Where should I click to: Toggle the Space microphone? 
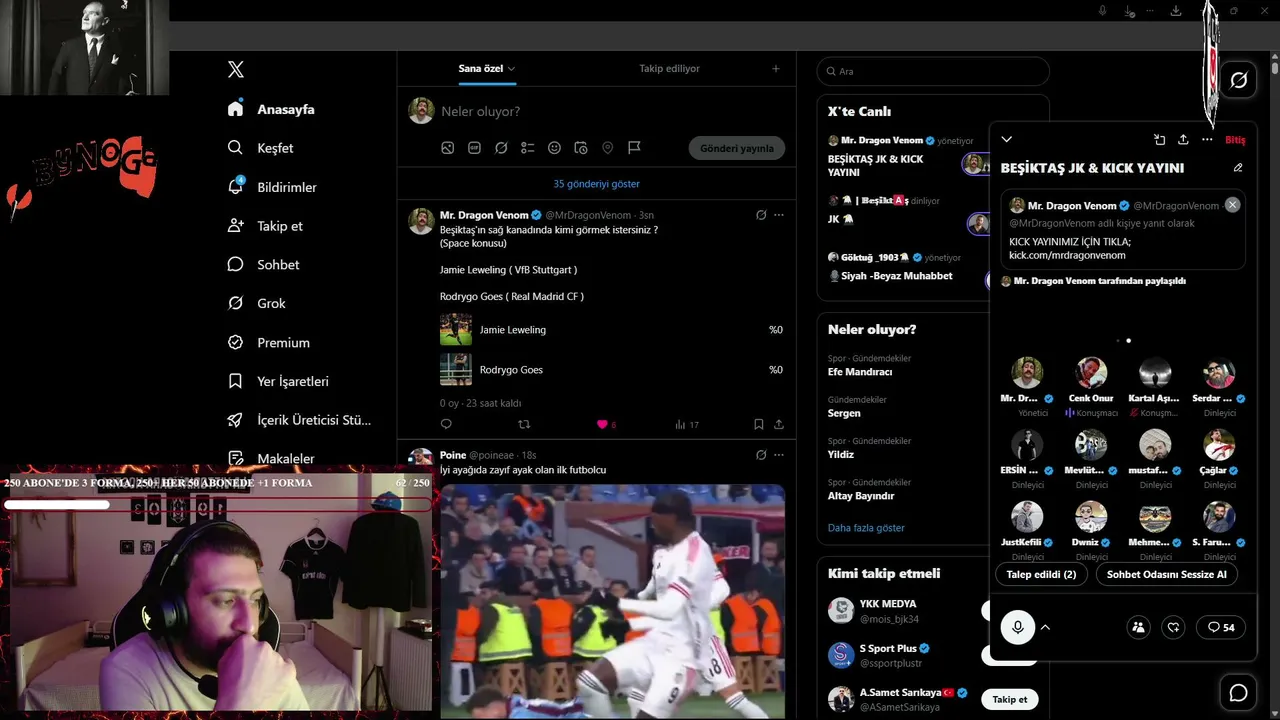point(1018,627)
